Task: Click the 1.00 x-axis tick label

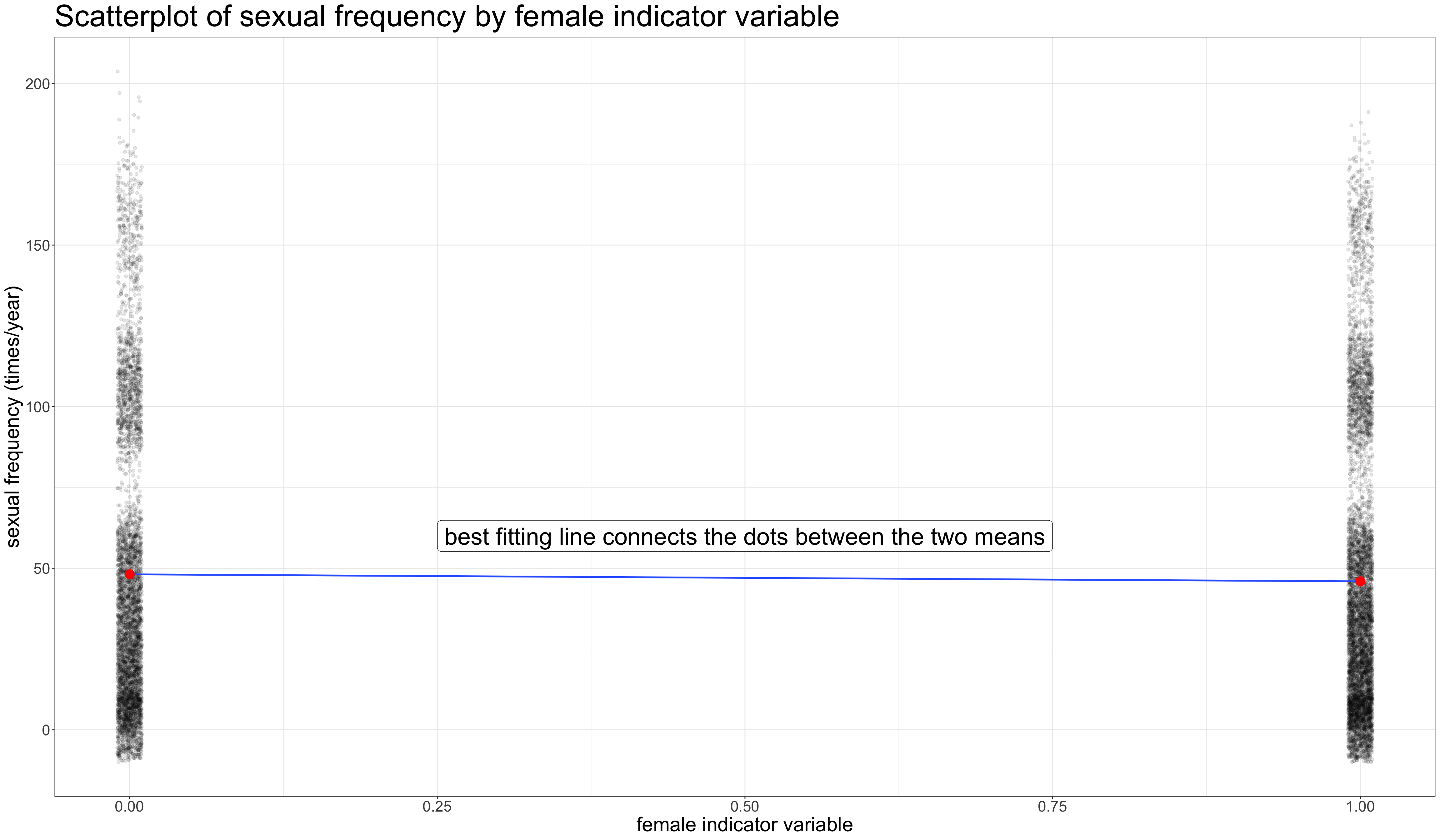Action: point(1360,806)
